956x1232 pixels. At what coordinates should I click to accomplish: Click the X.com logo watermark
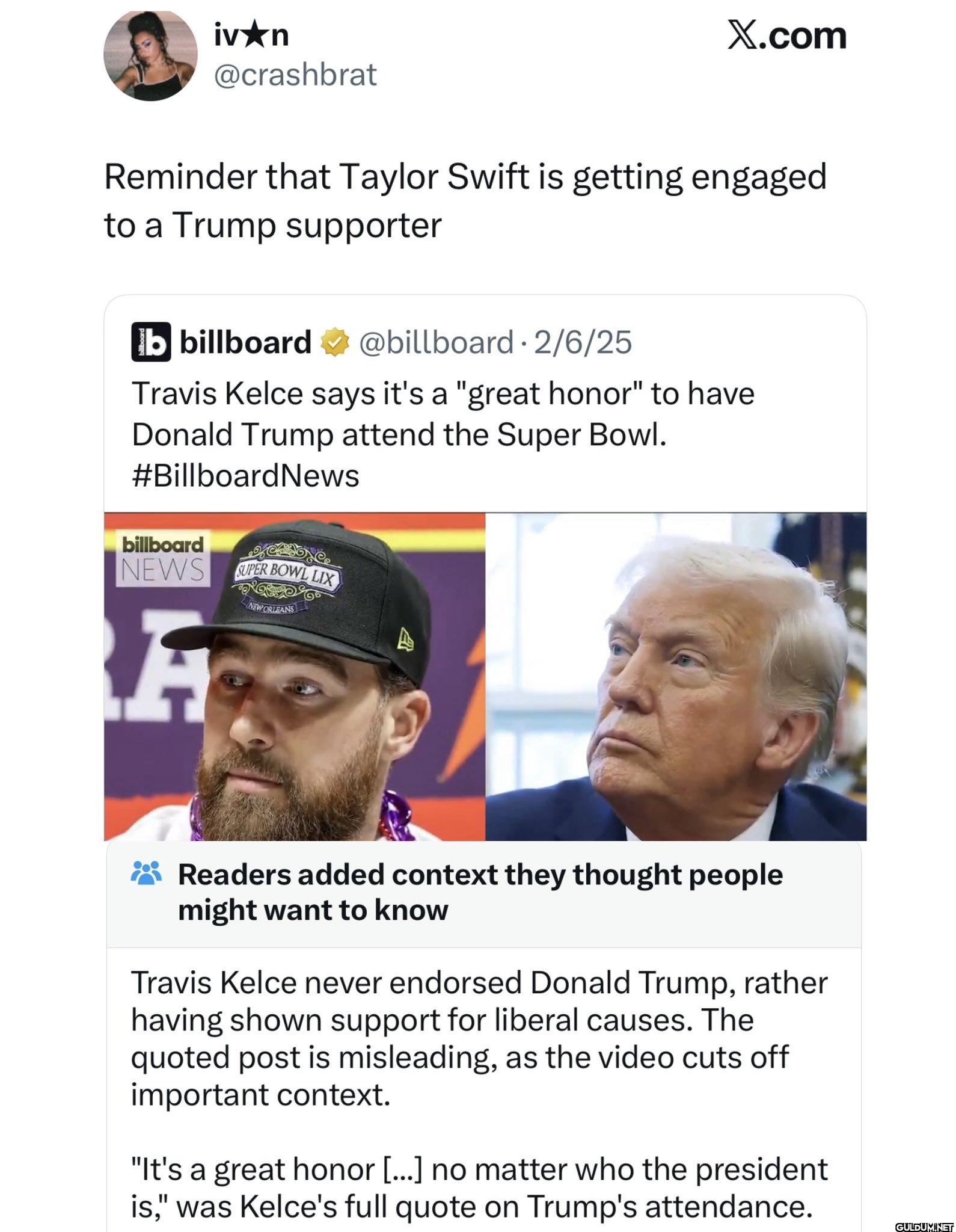point(786,36)
